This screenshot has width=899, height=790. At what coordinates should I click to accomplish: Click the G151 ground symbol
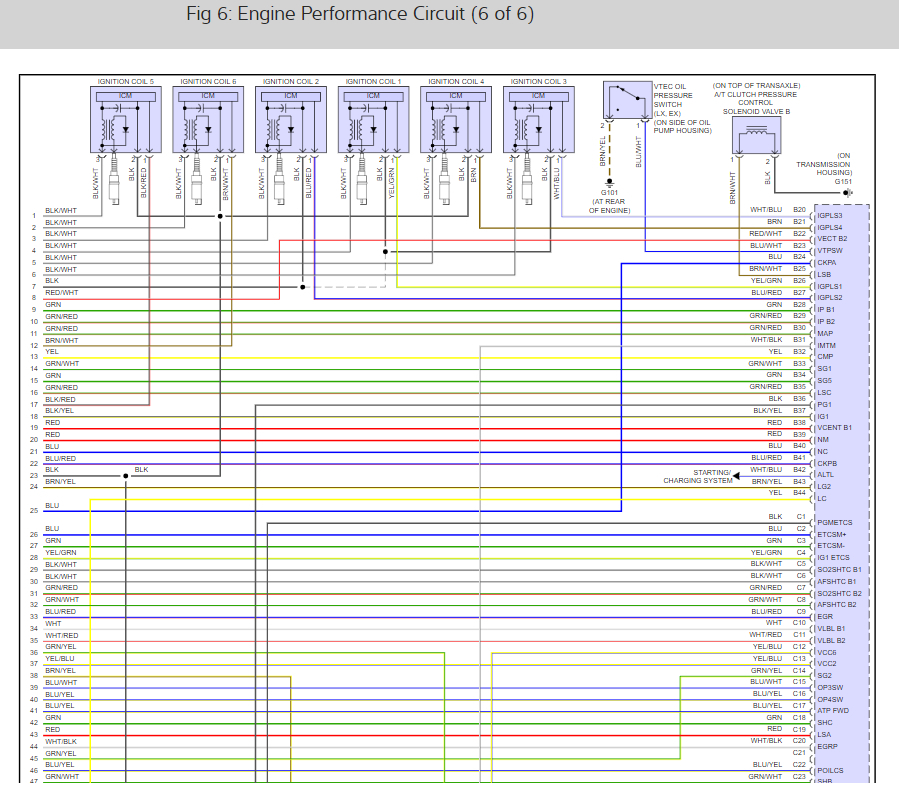[x=848, y=193]
